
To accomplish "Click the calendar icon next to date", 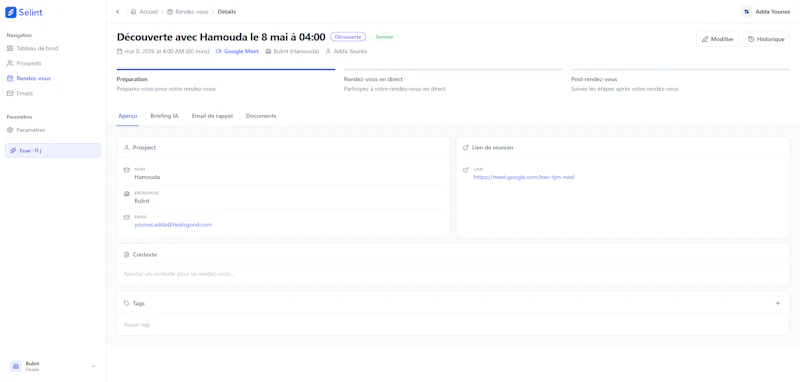I will 119,52.
